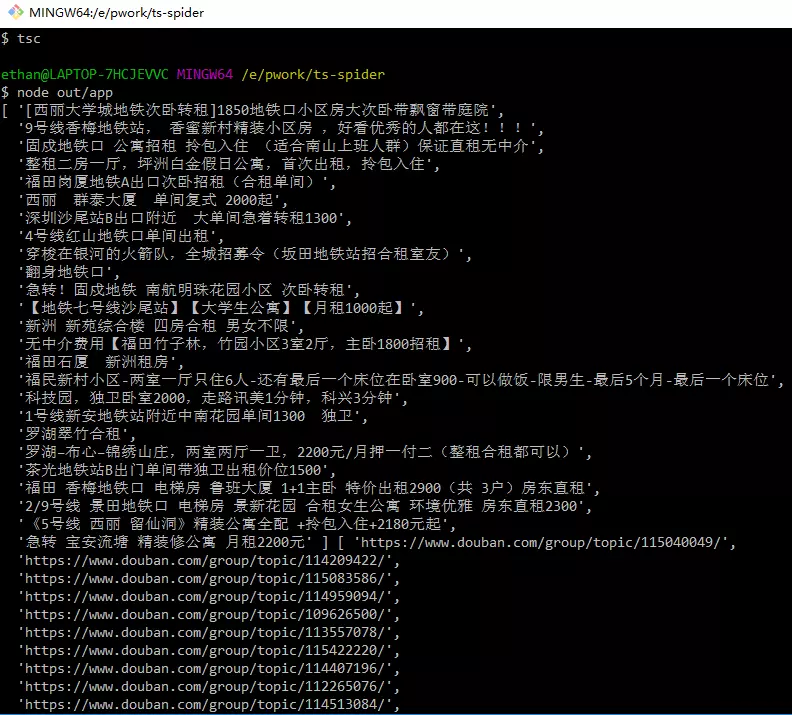Click the douban URL ending 115040049
Screen dimensions: 792x715
(544, 543)
